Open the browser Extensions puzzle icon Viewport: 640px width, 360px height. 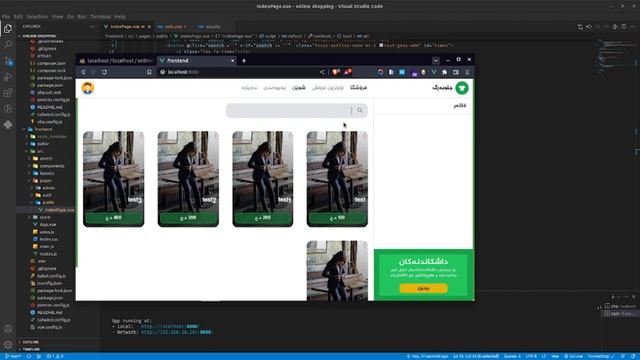444,72
